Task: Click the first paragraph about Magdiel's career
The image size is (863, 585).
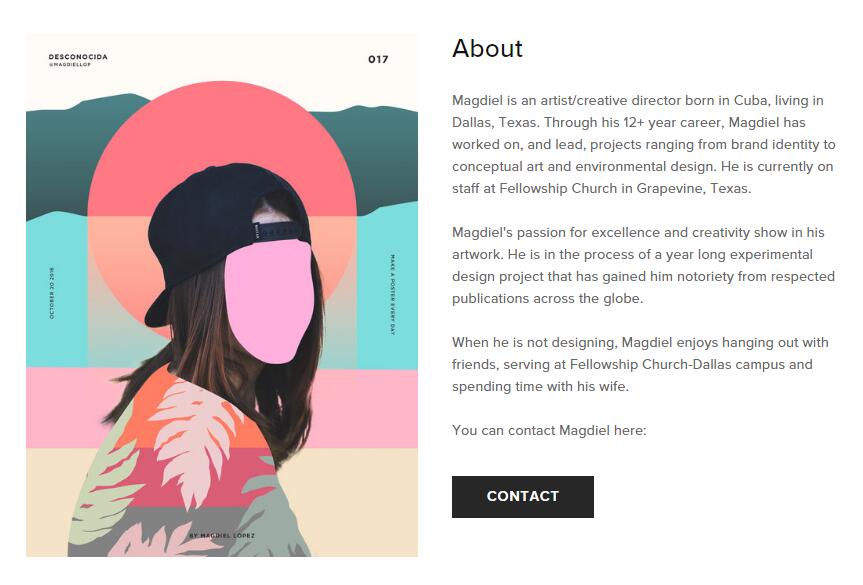Action: click(643, 144)
